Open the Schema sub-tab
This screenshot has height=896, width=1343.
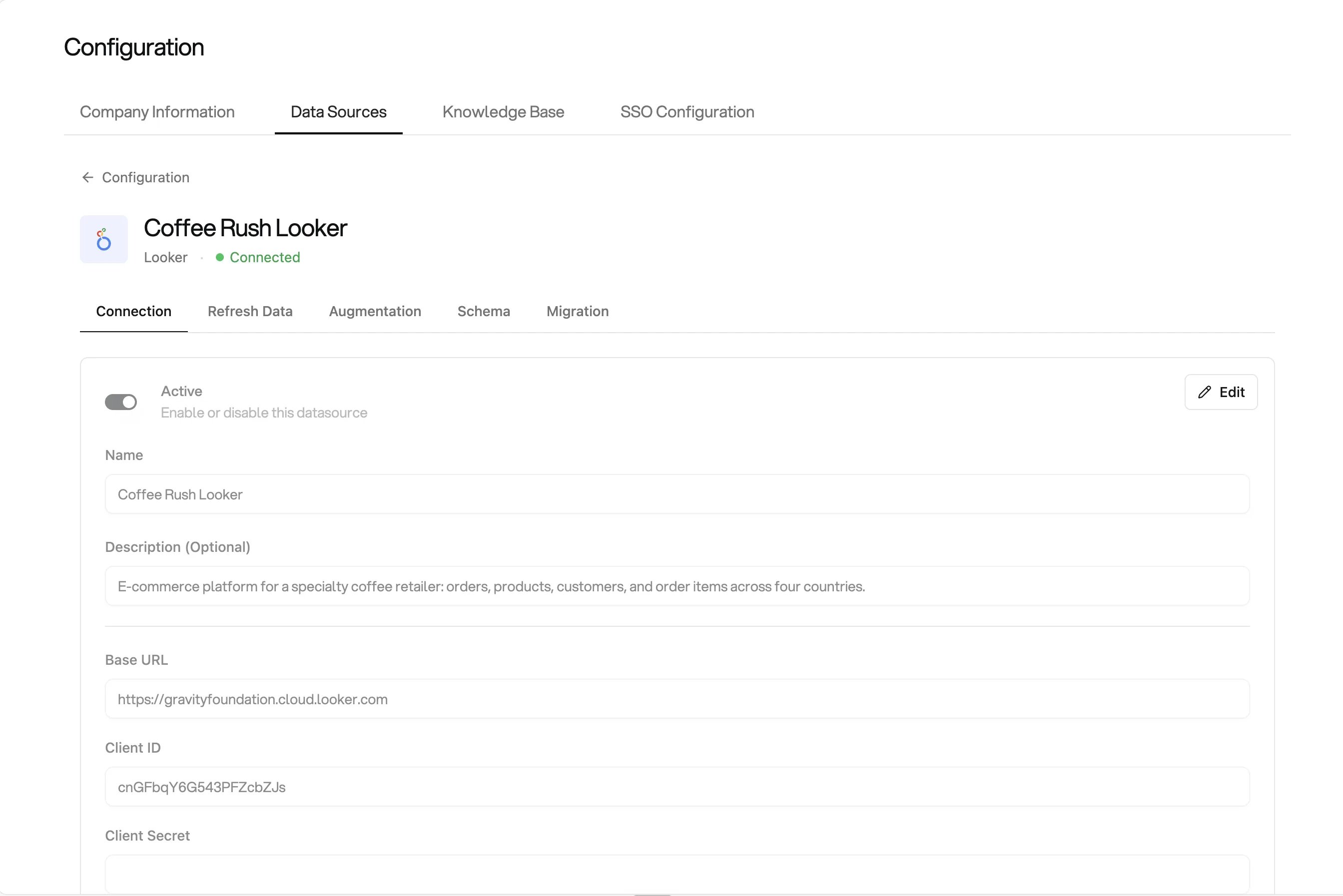pos(484,312)
